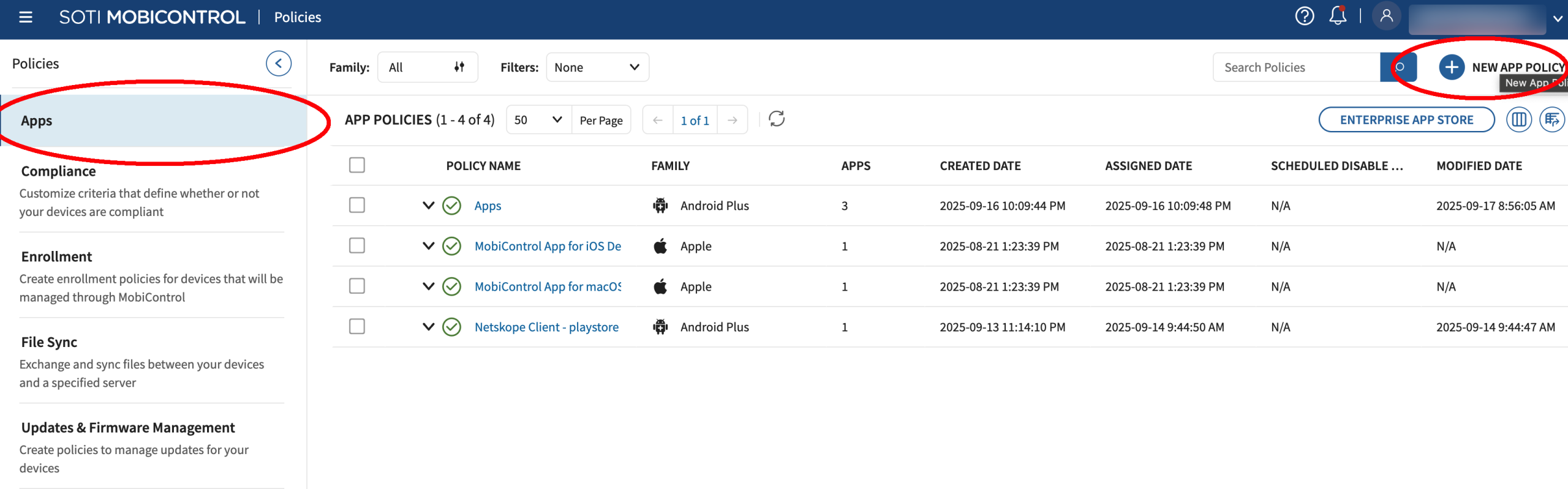Click modified date 2025-09-17 8:56:05 AM

[1496, 206]
